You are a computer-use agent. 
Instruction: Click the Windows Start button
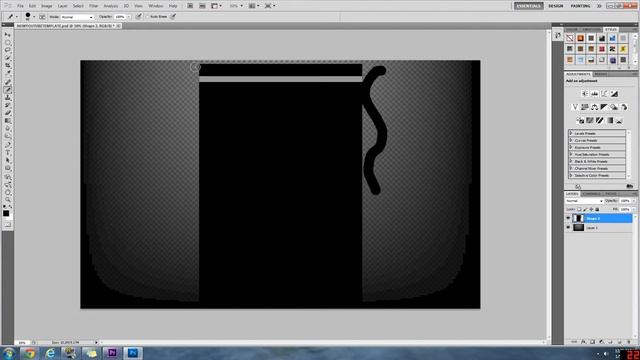pos(8,353)
